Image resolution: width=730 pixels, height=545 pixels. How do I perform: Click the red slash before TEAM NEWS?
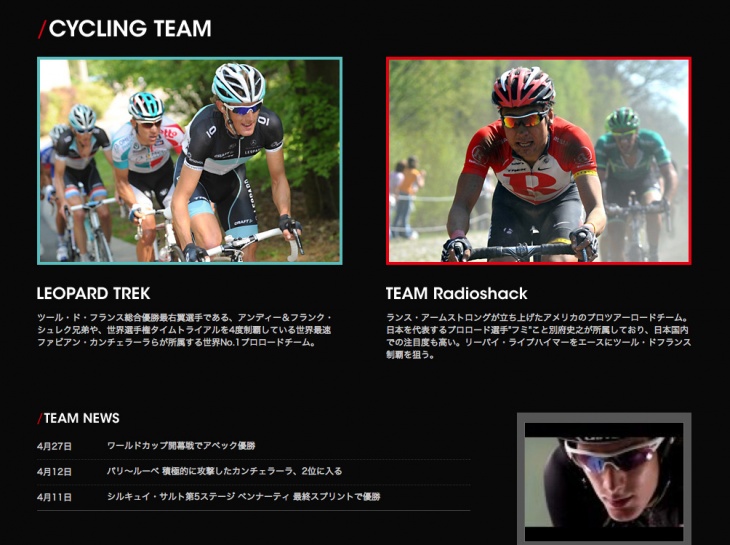[x=40, y=418]
